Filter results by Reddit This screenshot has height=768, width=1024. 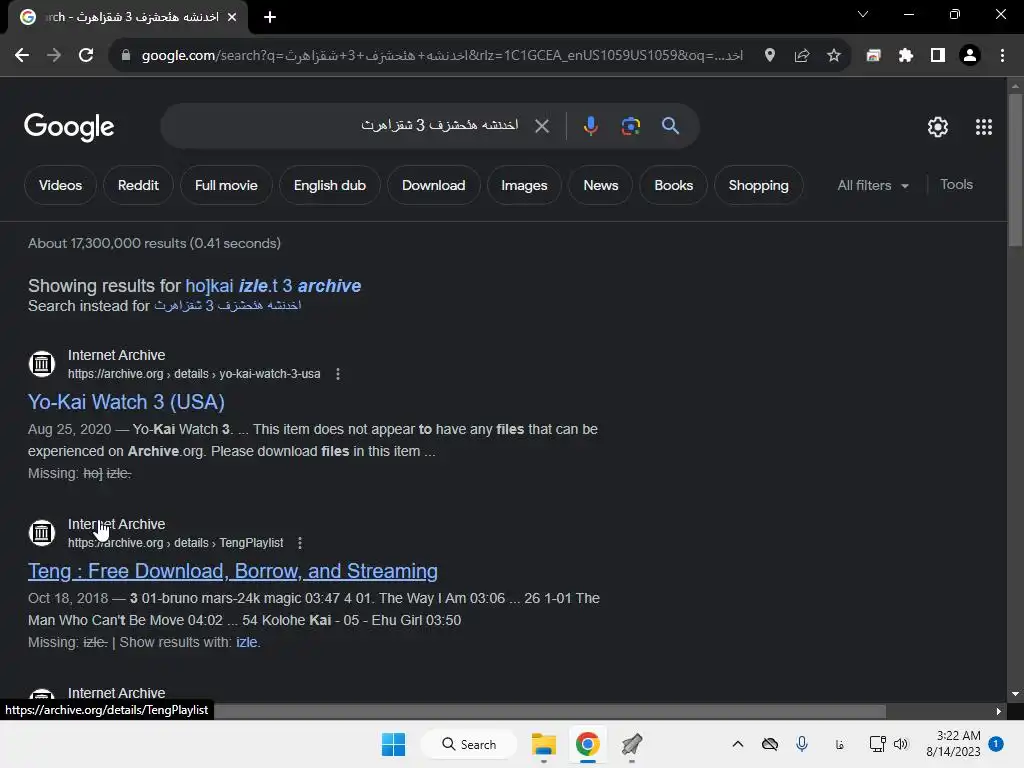138,185
